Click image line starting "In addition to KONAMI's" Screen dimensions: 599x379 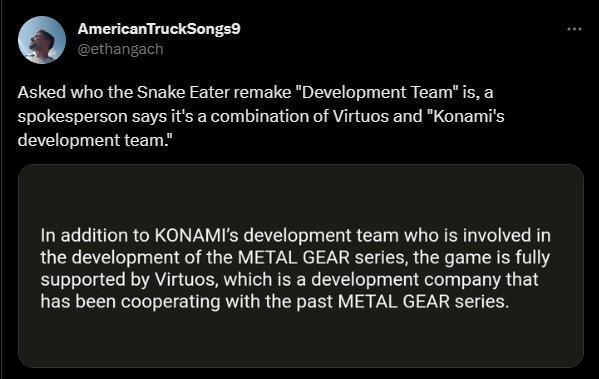(296, 235)
